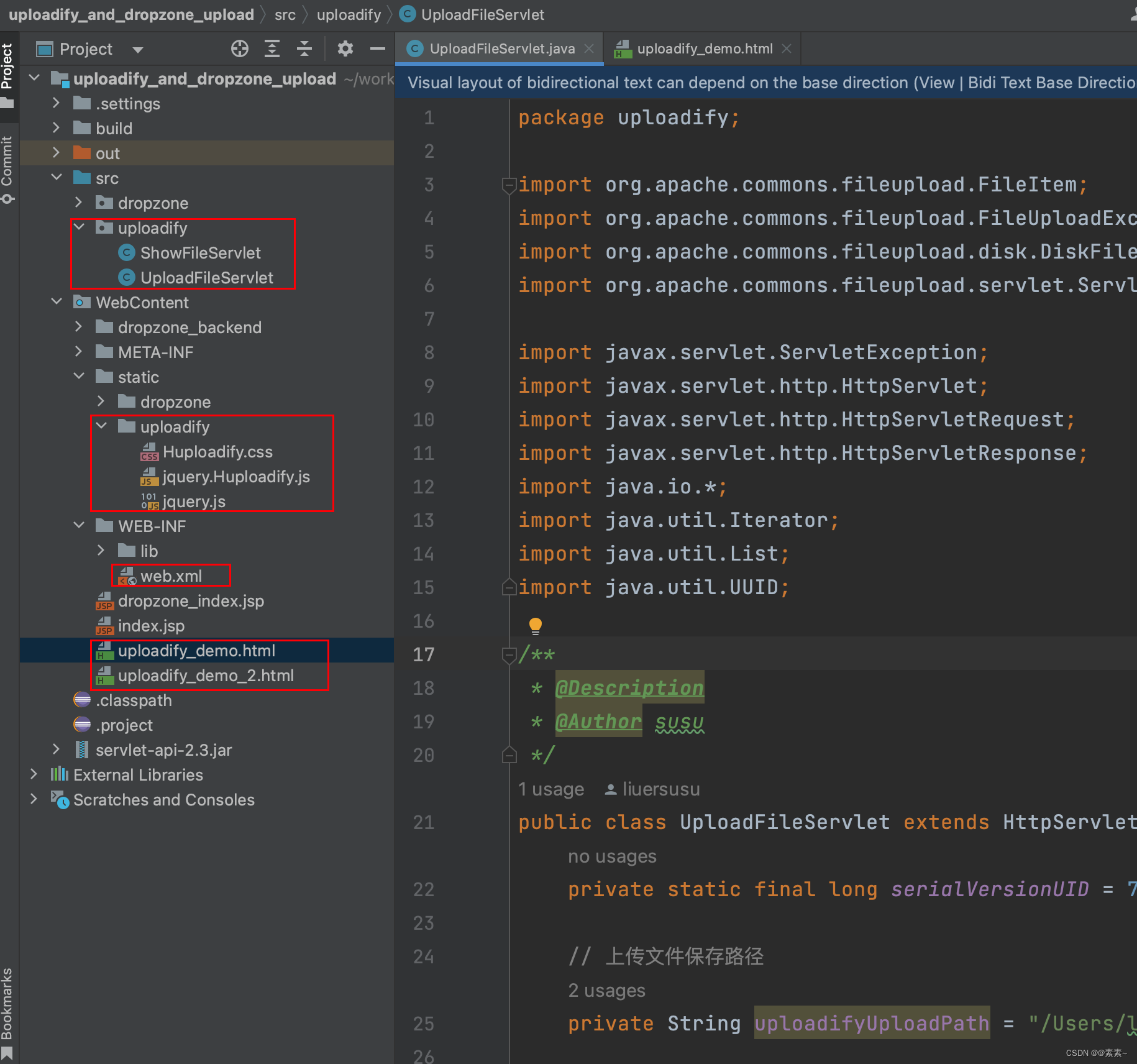Collapse the uploadify package under src
Screen dimensions: 1137x1064
point(79,227)
